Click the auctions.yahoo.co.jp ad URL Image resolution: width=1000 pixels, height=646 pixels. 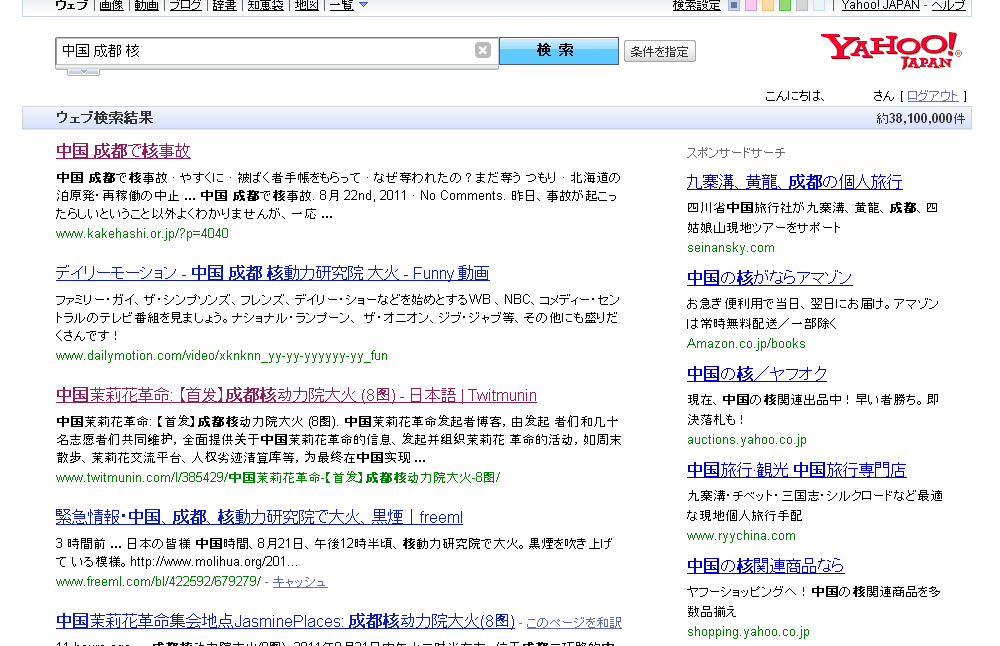(747, 439)
